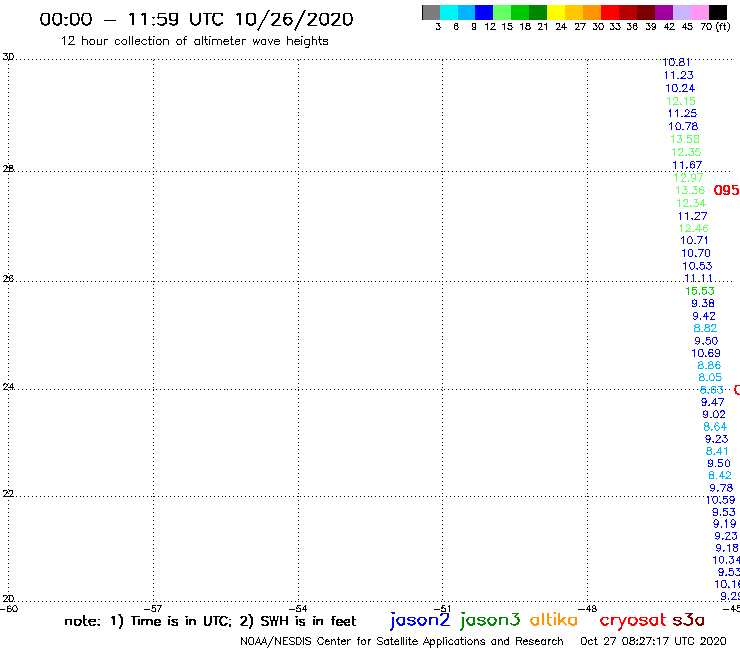Click the reading 10.59 near latitude 22
This screenshot has width=740, height=650.
[721, 500]
